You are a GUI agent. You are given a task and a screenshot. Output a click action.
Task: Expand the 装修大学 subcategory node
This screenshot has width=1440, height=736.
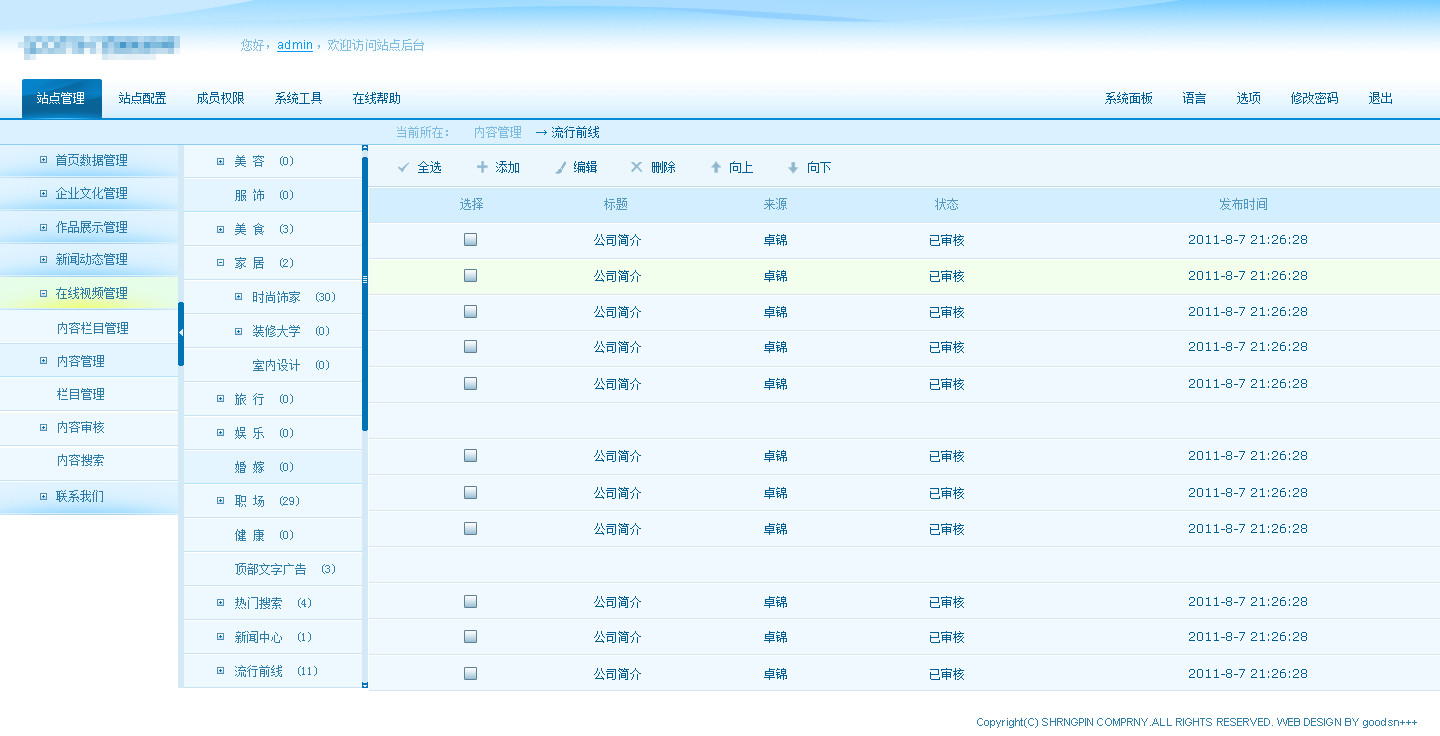pos(239,332)
